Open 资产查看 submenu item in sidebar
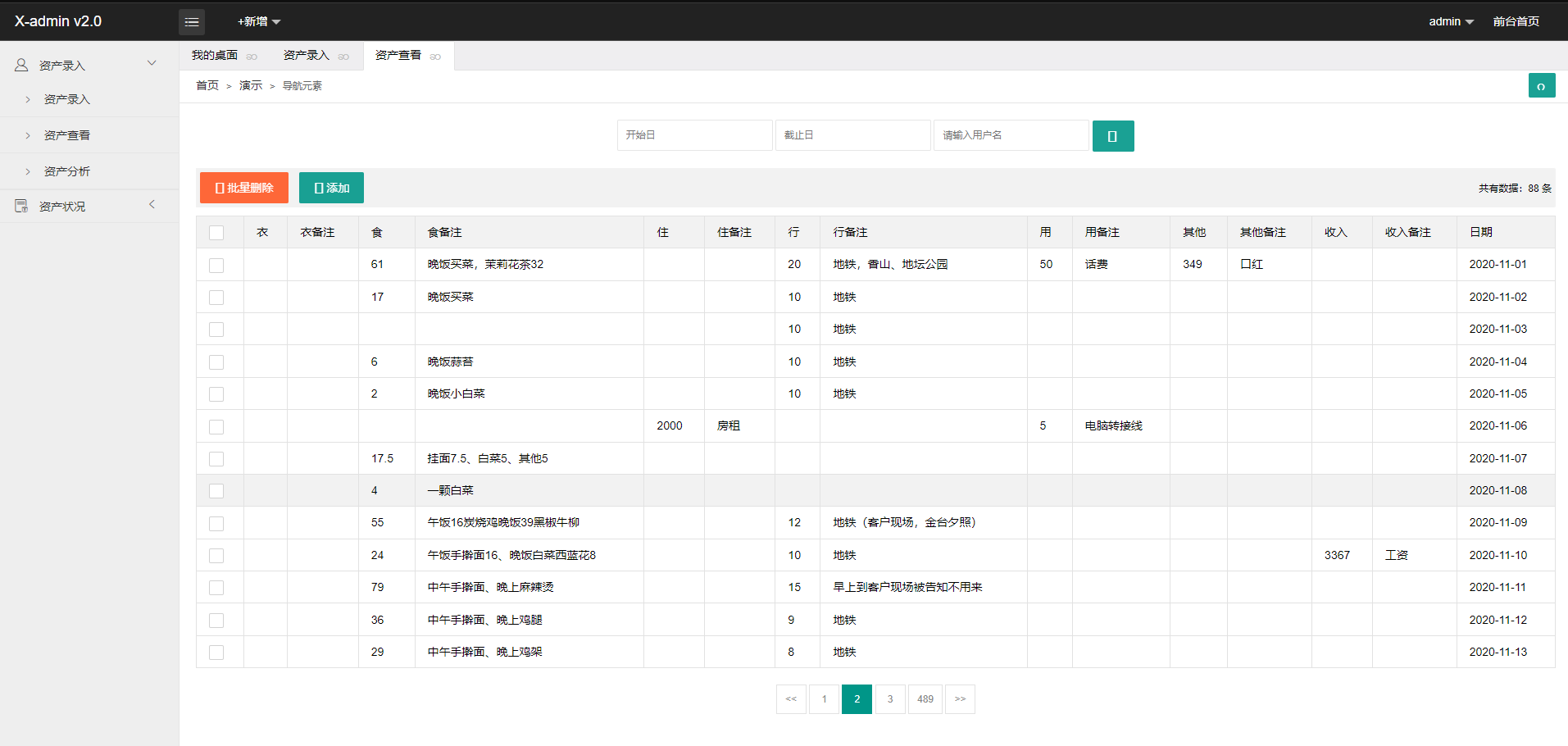The width and height of the screenshot is (1568, 746). (67, 135)
